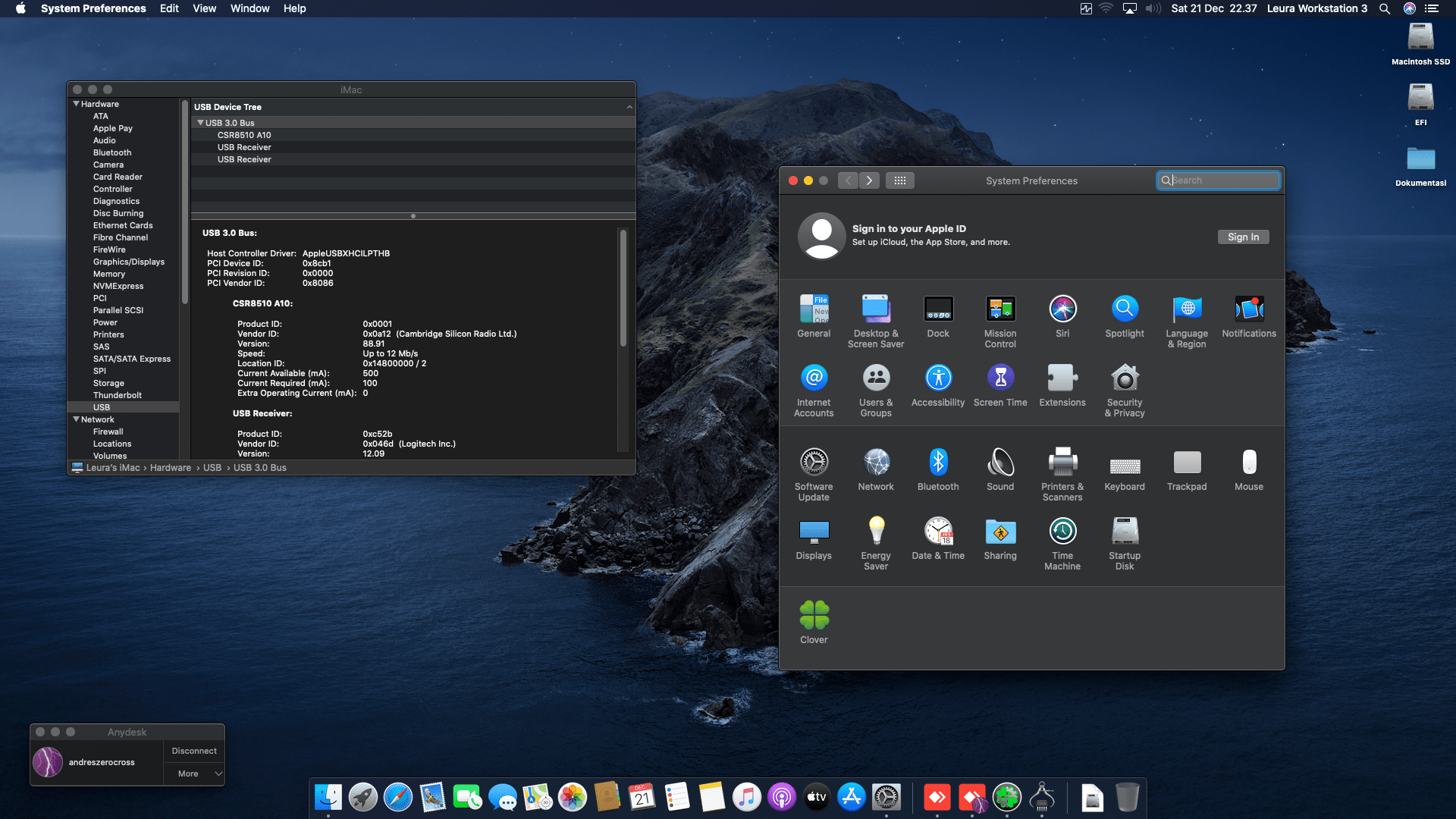Open Startup Disk preferences
This screenshot has height=819, width=1456.
(1125, 532)
